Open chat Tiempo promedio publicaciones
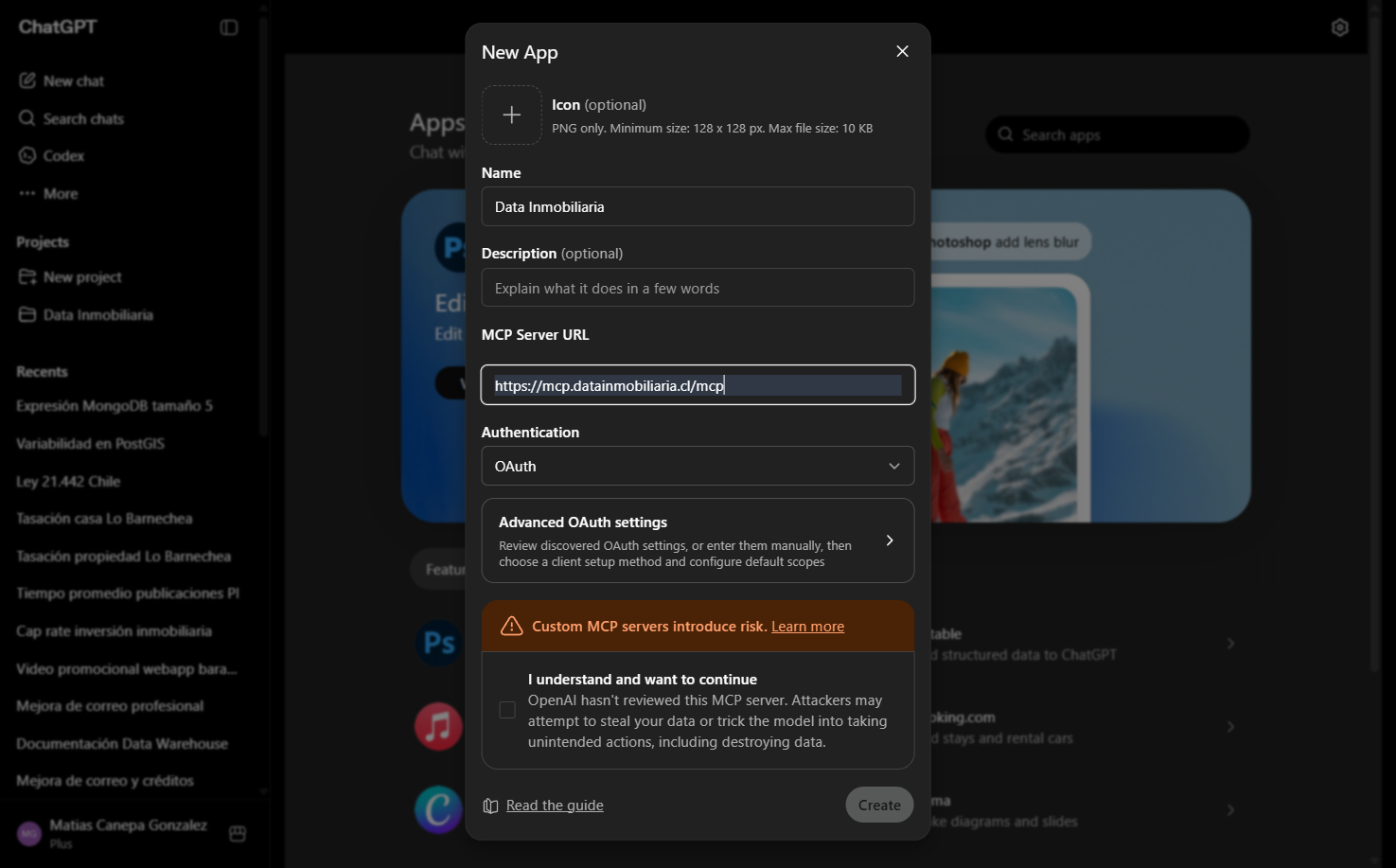Screen dimensions: 1396x868 [x=129, y=593]
